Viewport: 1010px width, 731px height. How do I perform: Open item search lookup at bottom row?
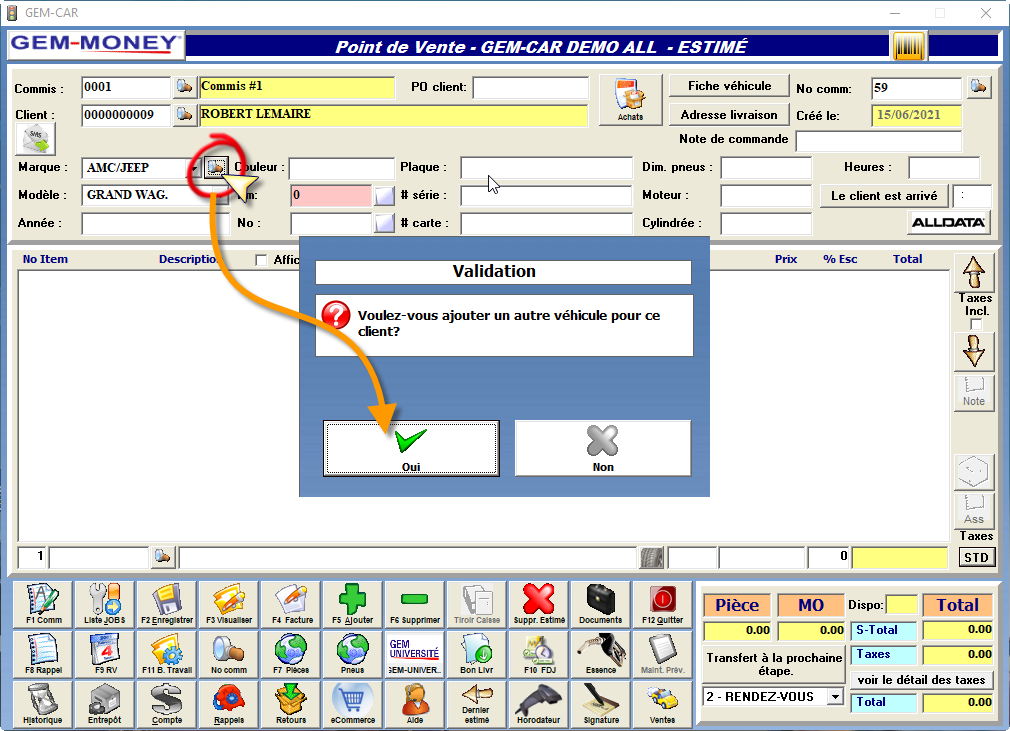[x=162, y=556]
